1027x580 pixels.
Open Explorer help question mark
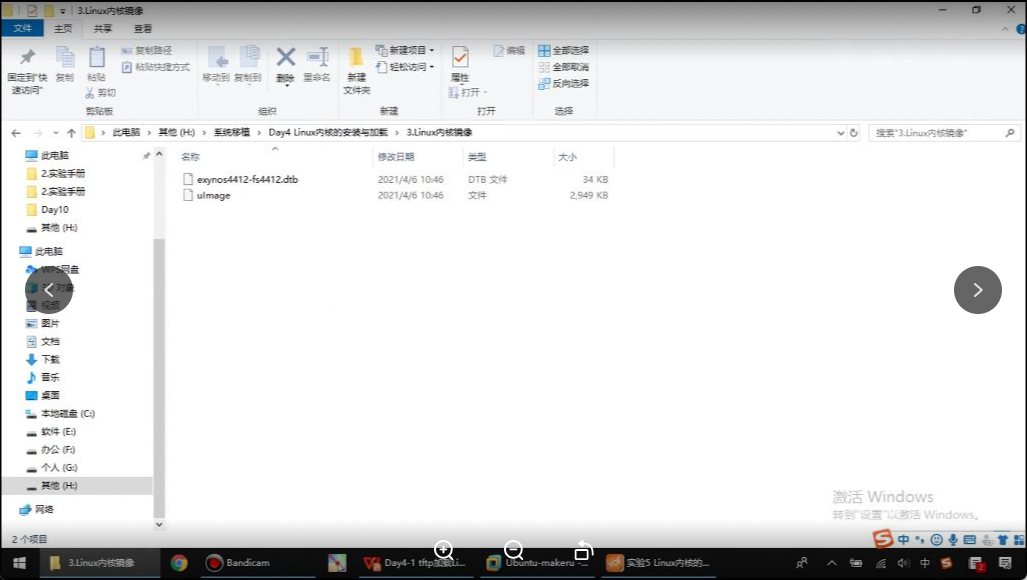point(1020,29)
